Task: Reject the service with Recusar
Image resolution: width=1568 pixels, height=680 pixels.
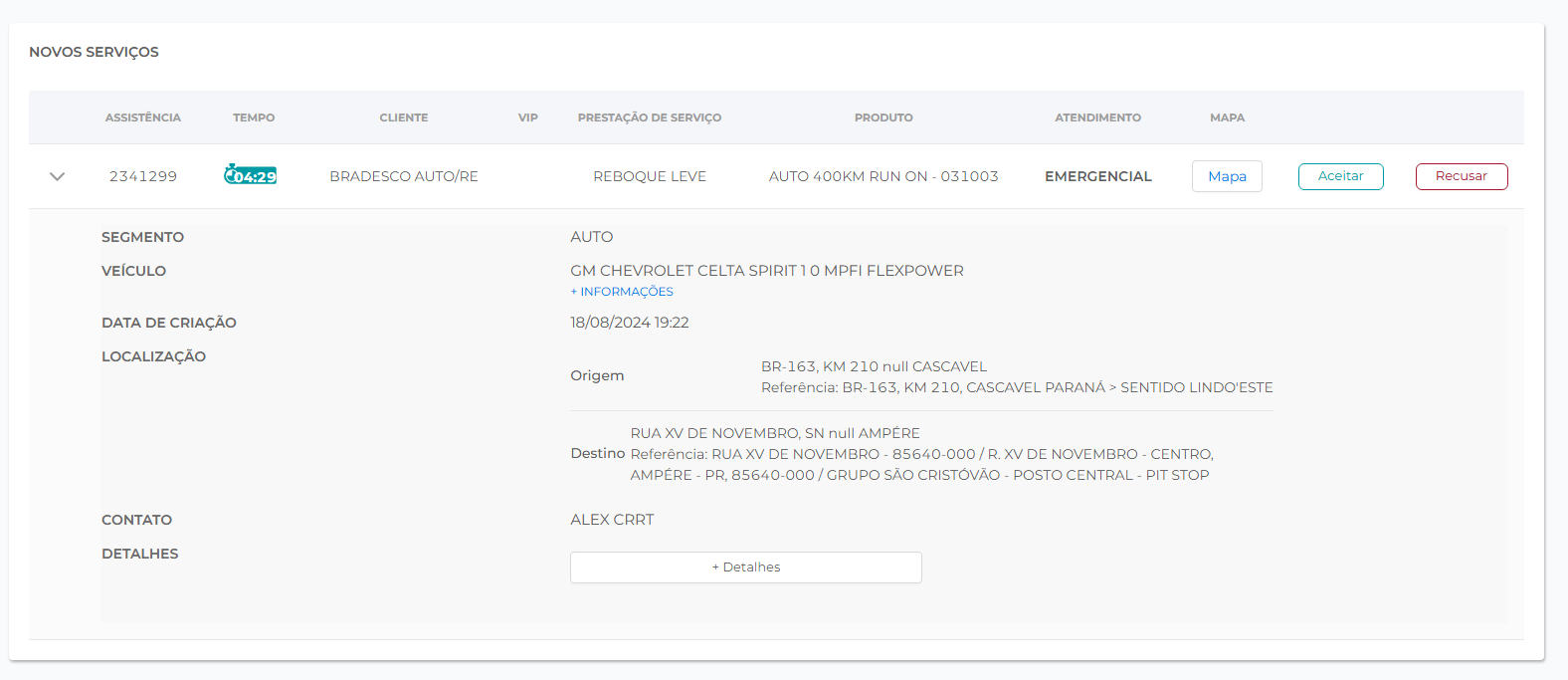Action: [1462, 176]
